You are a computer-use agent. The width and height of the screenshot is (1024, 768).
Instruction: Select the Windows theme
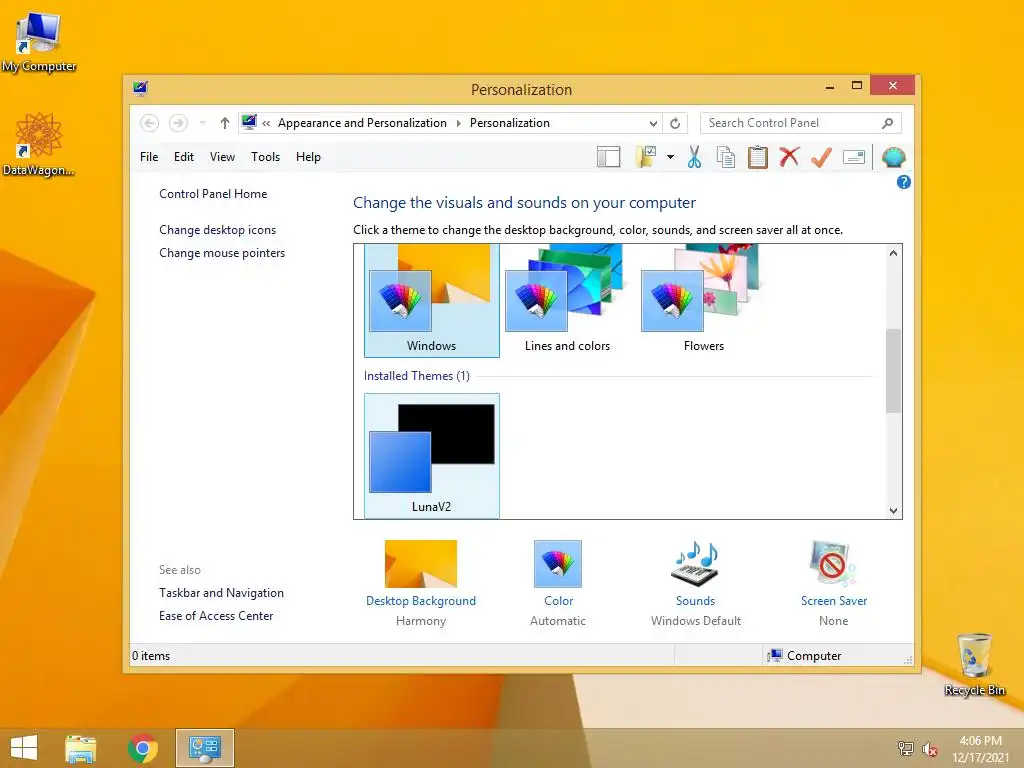(432, 301)
